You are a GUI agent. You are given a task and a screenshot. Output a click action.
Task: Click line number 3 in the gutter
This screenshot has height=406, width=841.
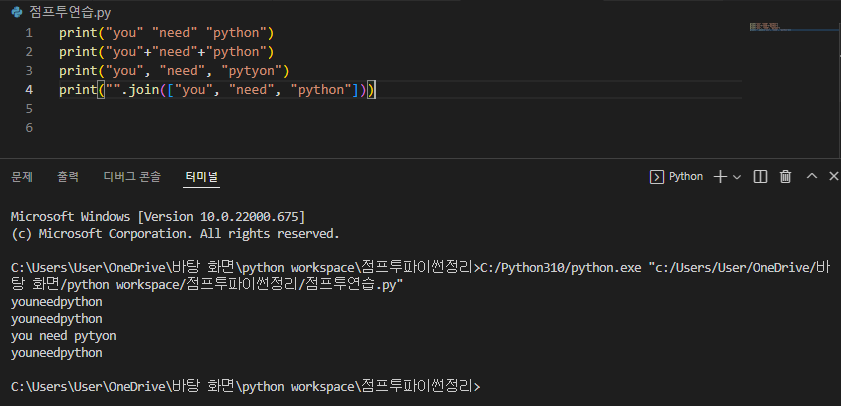pos(29,71)
